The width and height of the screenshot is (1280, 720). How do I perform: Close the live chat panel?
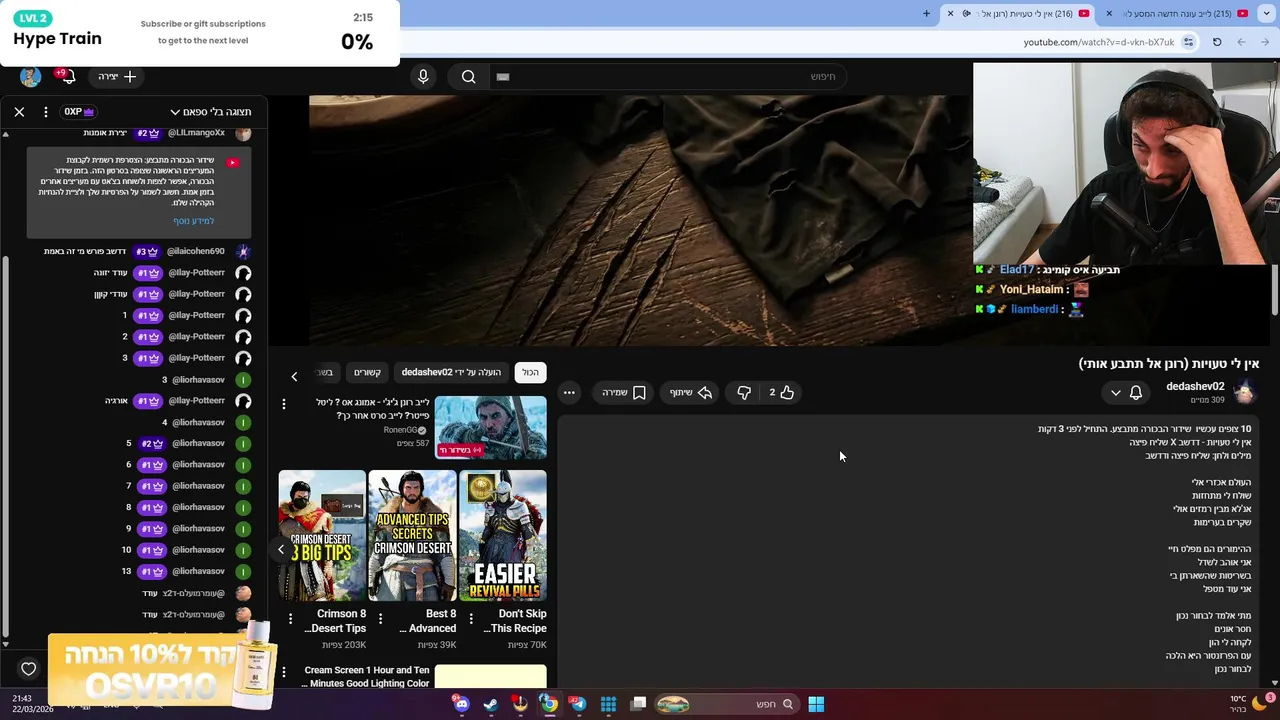click(19, 112)
